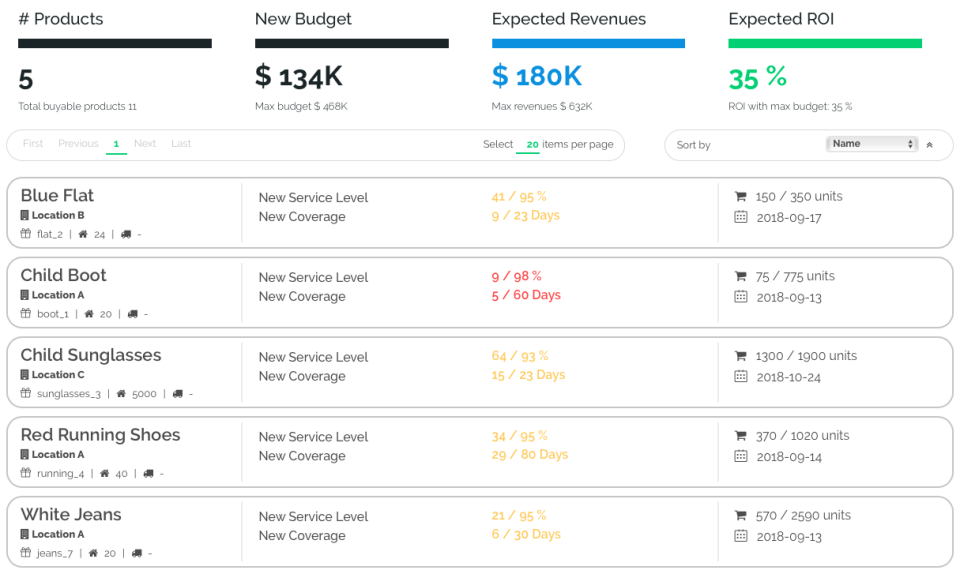The width and height of the screenshot is (960, 574).
Task: Click the calendar icon for Child Boot
Action: click(740, 297)
